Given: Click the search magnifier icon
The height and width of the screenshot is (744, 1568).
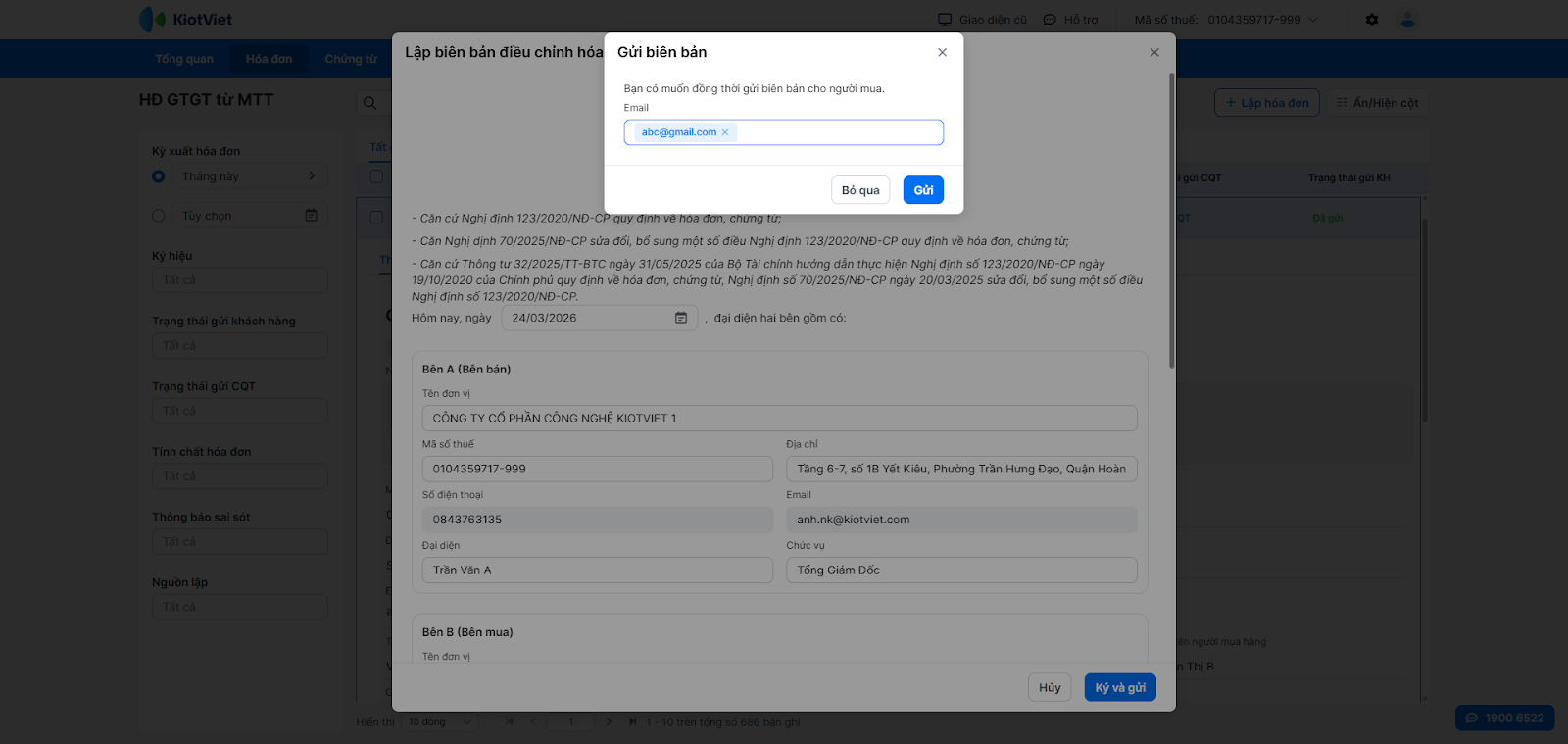Looking at the screenshot, I should coord(369,103).
